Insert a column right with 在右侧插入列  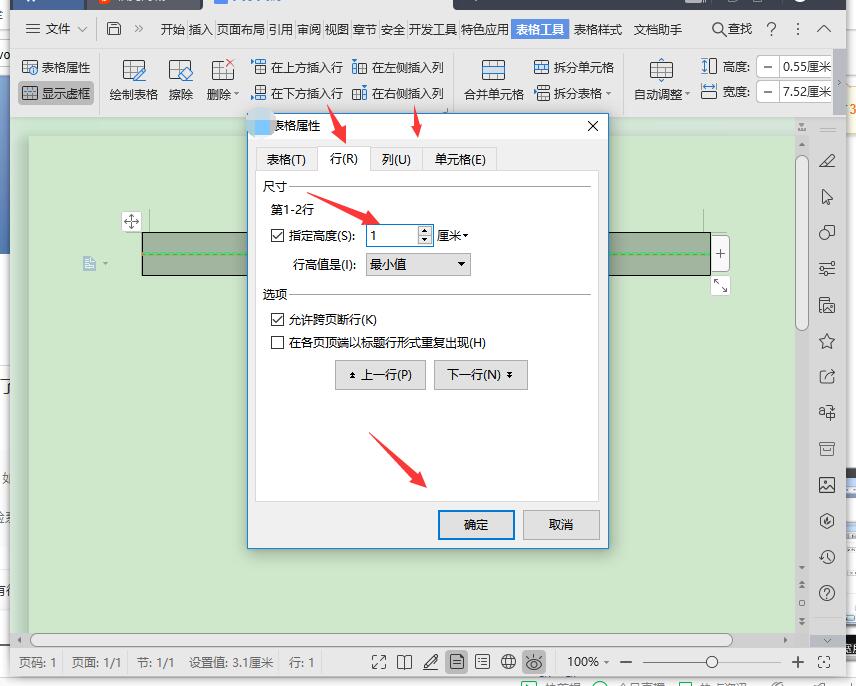[x=397, y=93]
